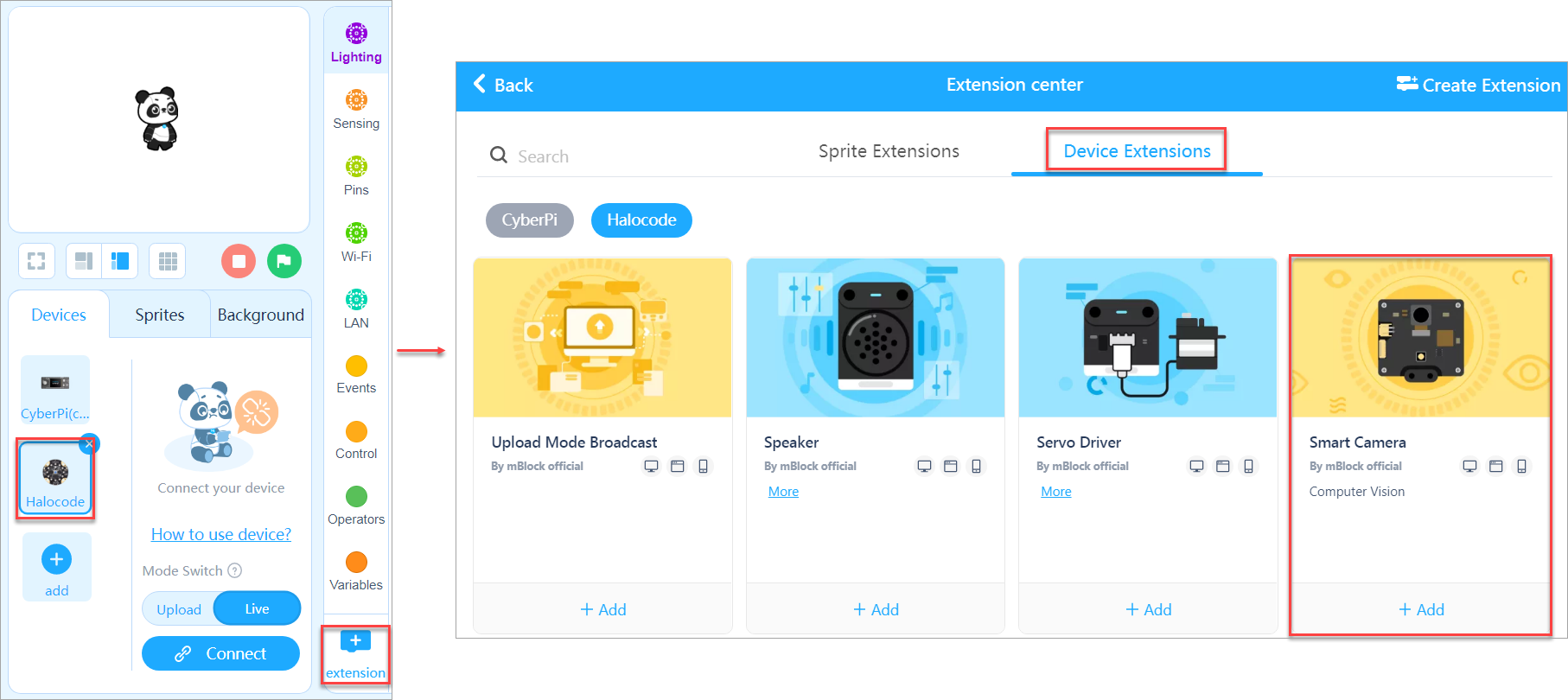Add the Smart Camera extension

pos(1421,609)
